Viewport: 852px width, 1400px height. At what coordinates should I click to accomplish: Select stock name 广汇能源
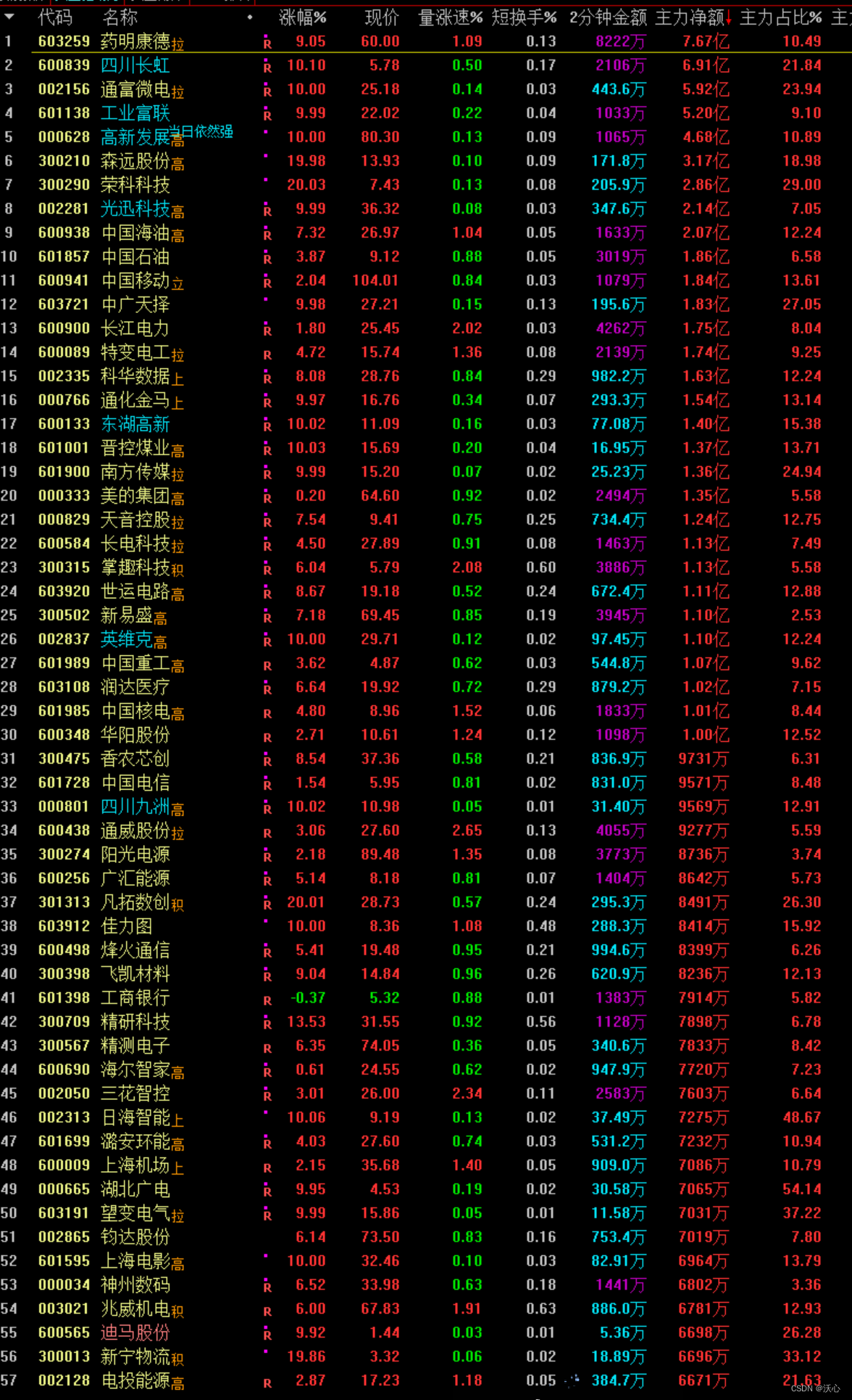[x=135, y=878]
